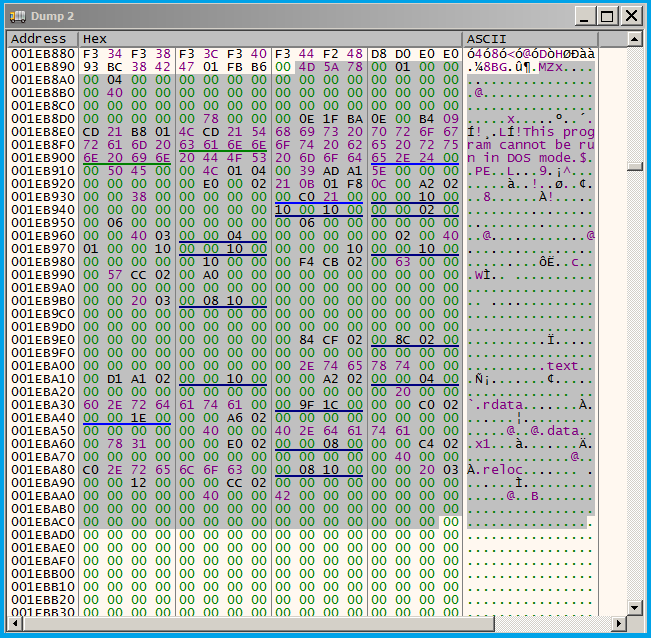Click the horizontal scrollbar left arrow
This screenshot has height=638, width=651.
[x=14, y=625]
